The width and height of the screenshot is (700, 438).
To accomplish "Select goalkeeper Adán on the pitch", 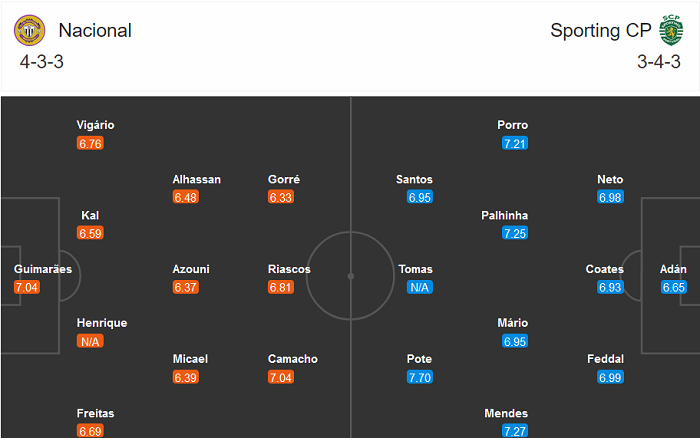I will click(673, 269).
